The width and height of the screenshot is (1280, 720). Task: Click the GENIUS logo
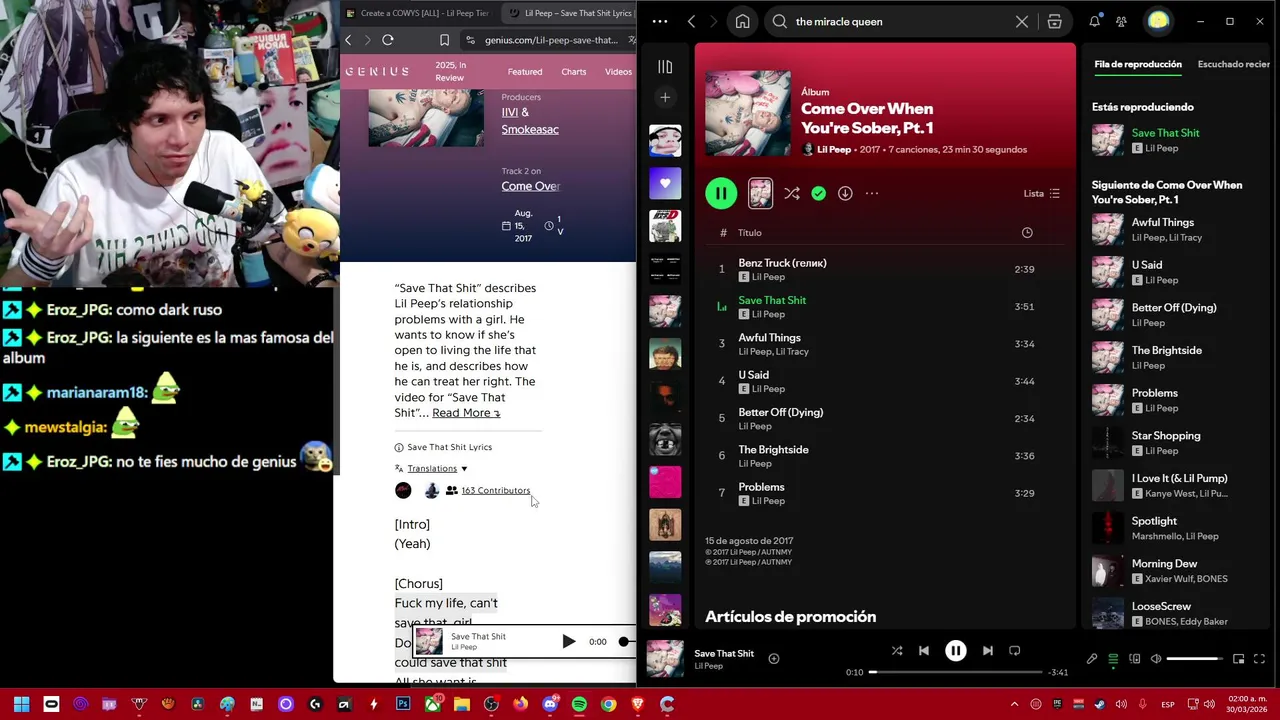coord(377,72)
